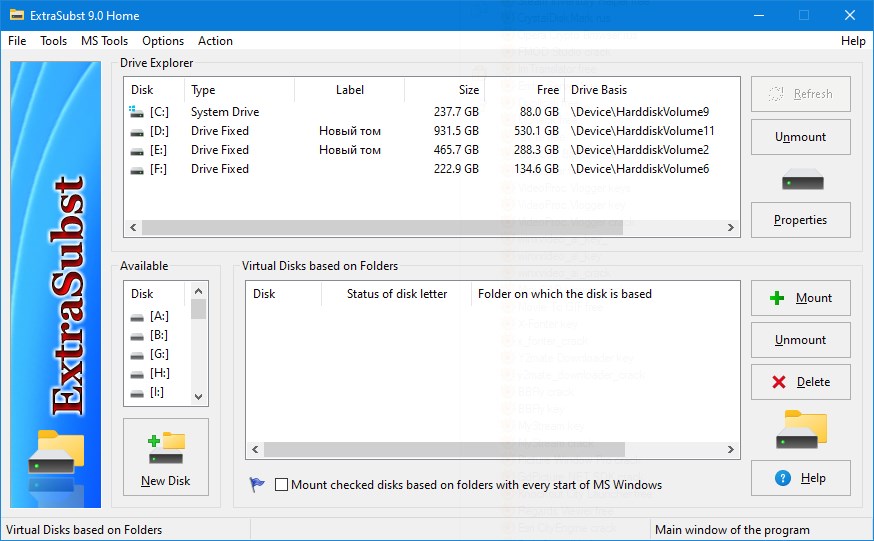The height and width of the screenshot is (541, 874).
Task: Enable mounting checked disks at Windows start
Action: click(281, 485)
